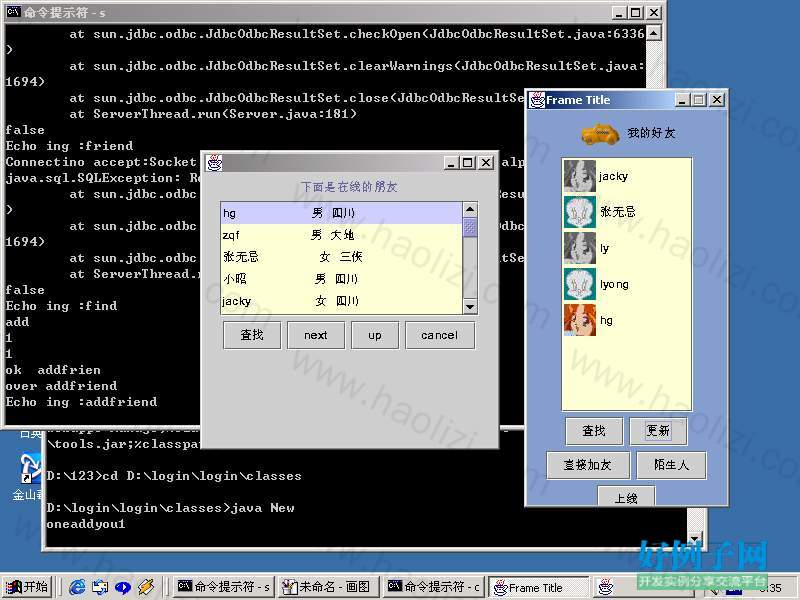Screen dimensions: 800x600
Task: Select the jacky 女 四川 row
Action: [342, 301]
